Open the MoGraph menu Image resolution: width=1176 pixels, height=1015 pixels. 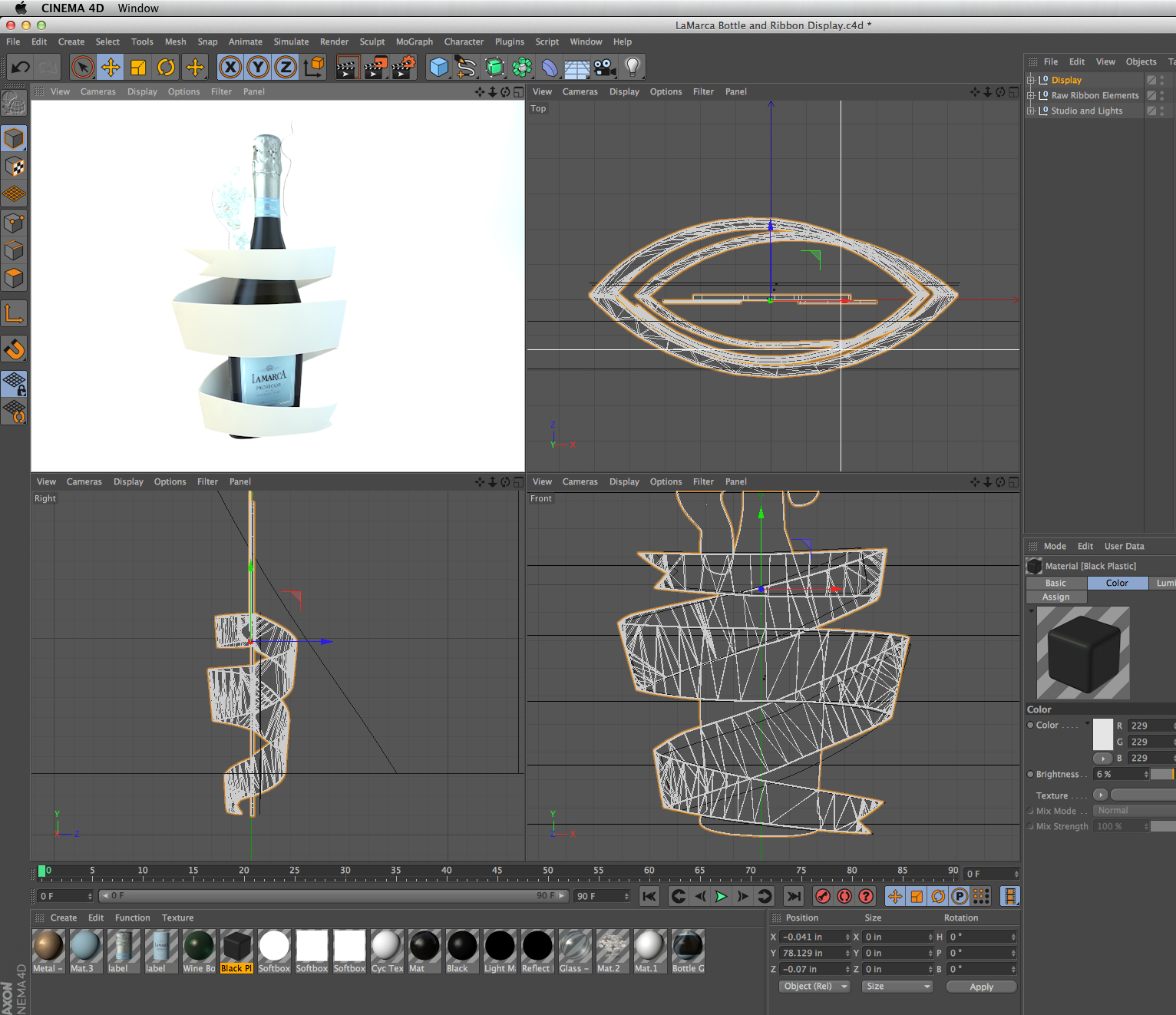click(414, 42)
